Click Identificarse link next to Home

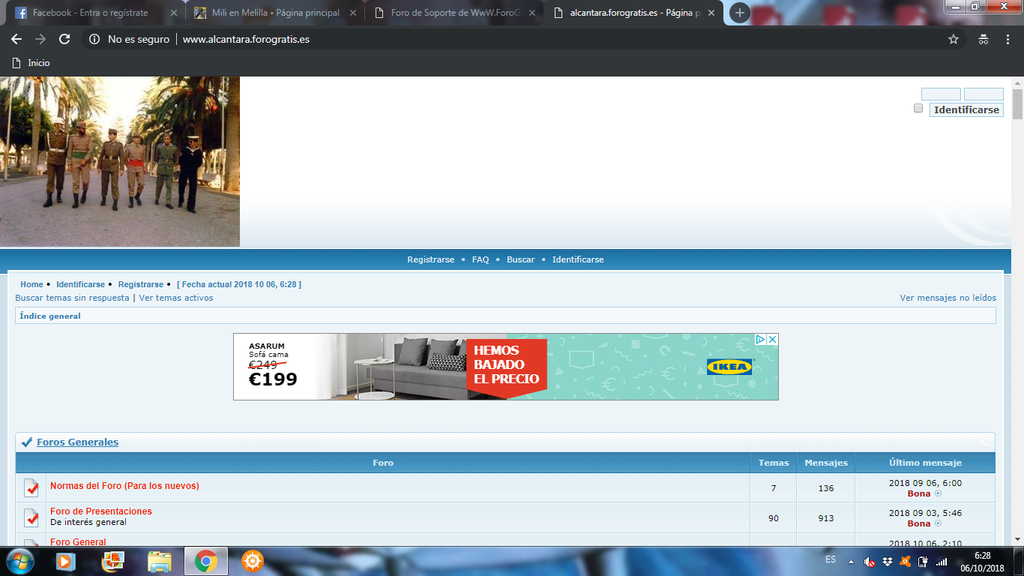tap(80, 285)
